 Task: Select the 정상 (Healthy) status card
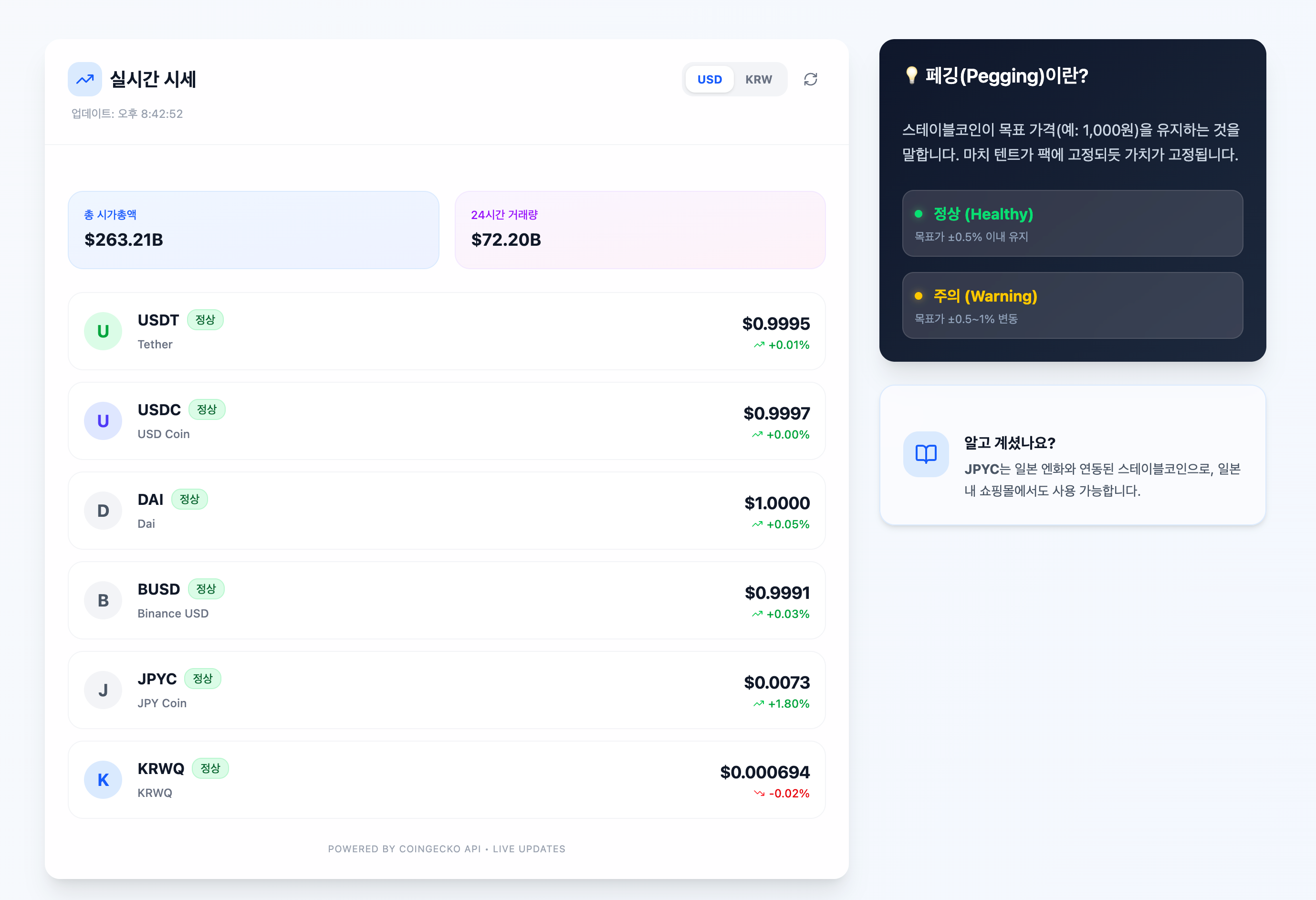click(1073, 223)
